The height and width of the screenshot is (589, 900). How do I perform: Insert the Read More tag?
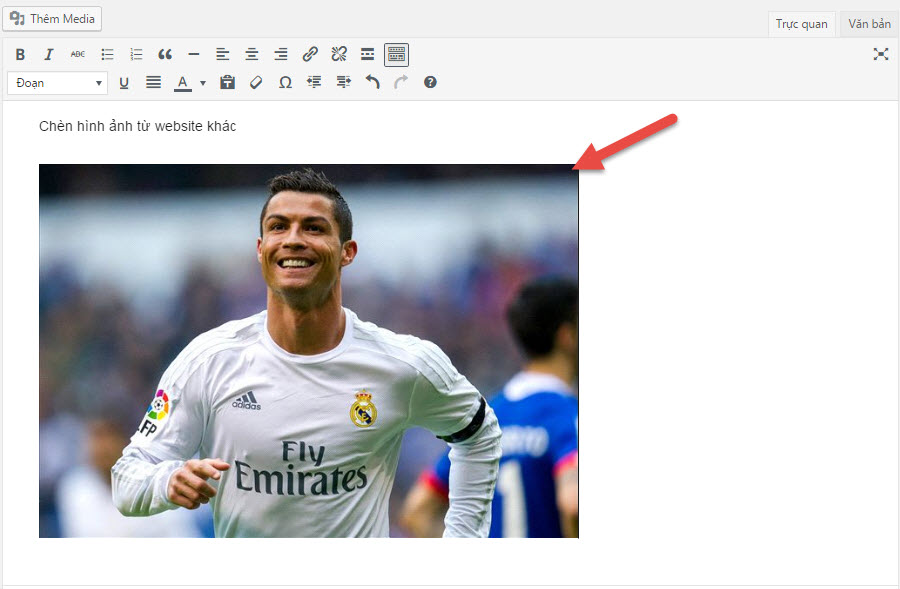[367, 54]
